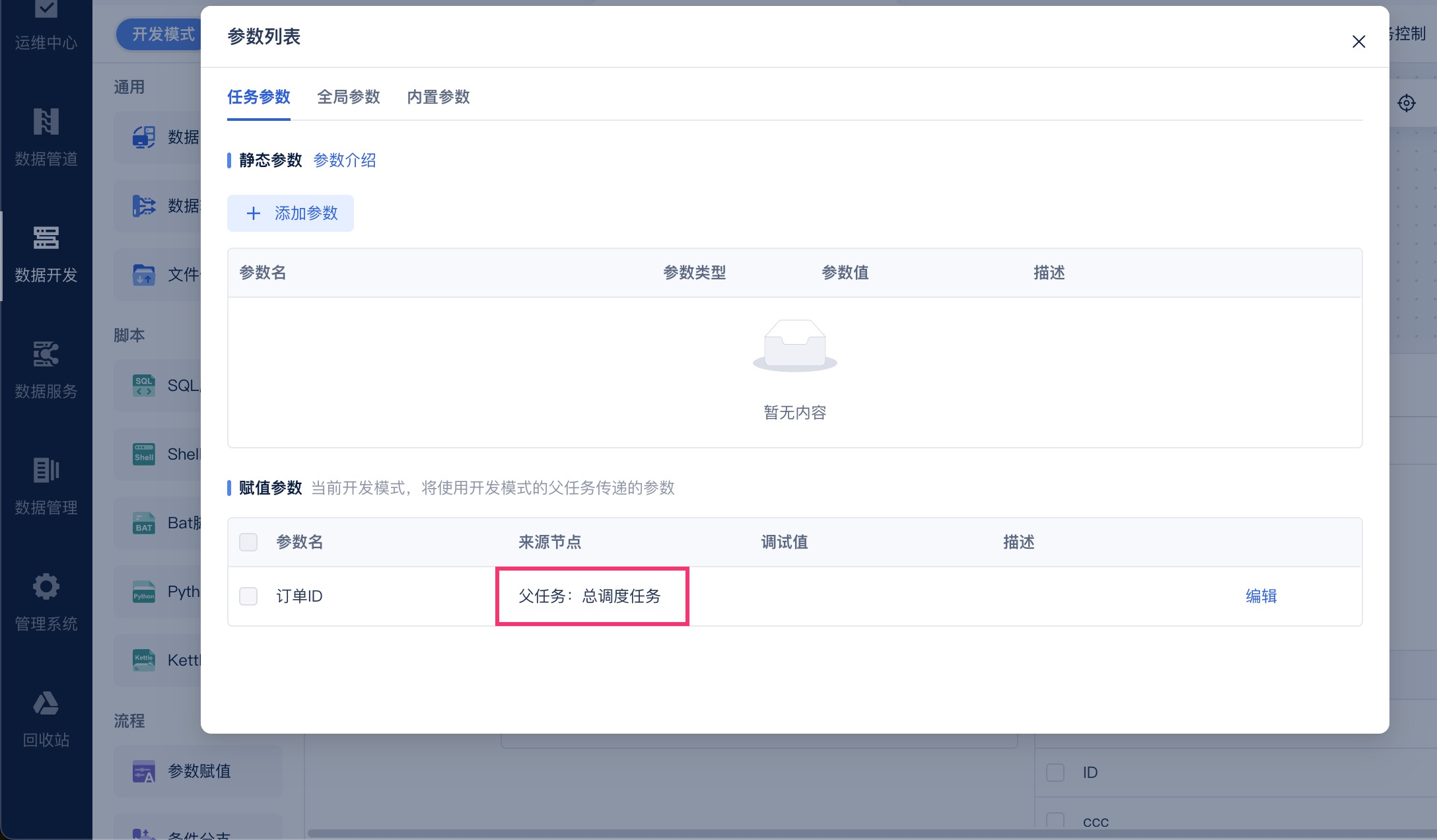
Task: Select the Shell script node icon
Action: click(144, 454)
